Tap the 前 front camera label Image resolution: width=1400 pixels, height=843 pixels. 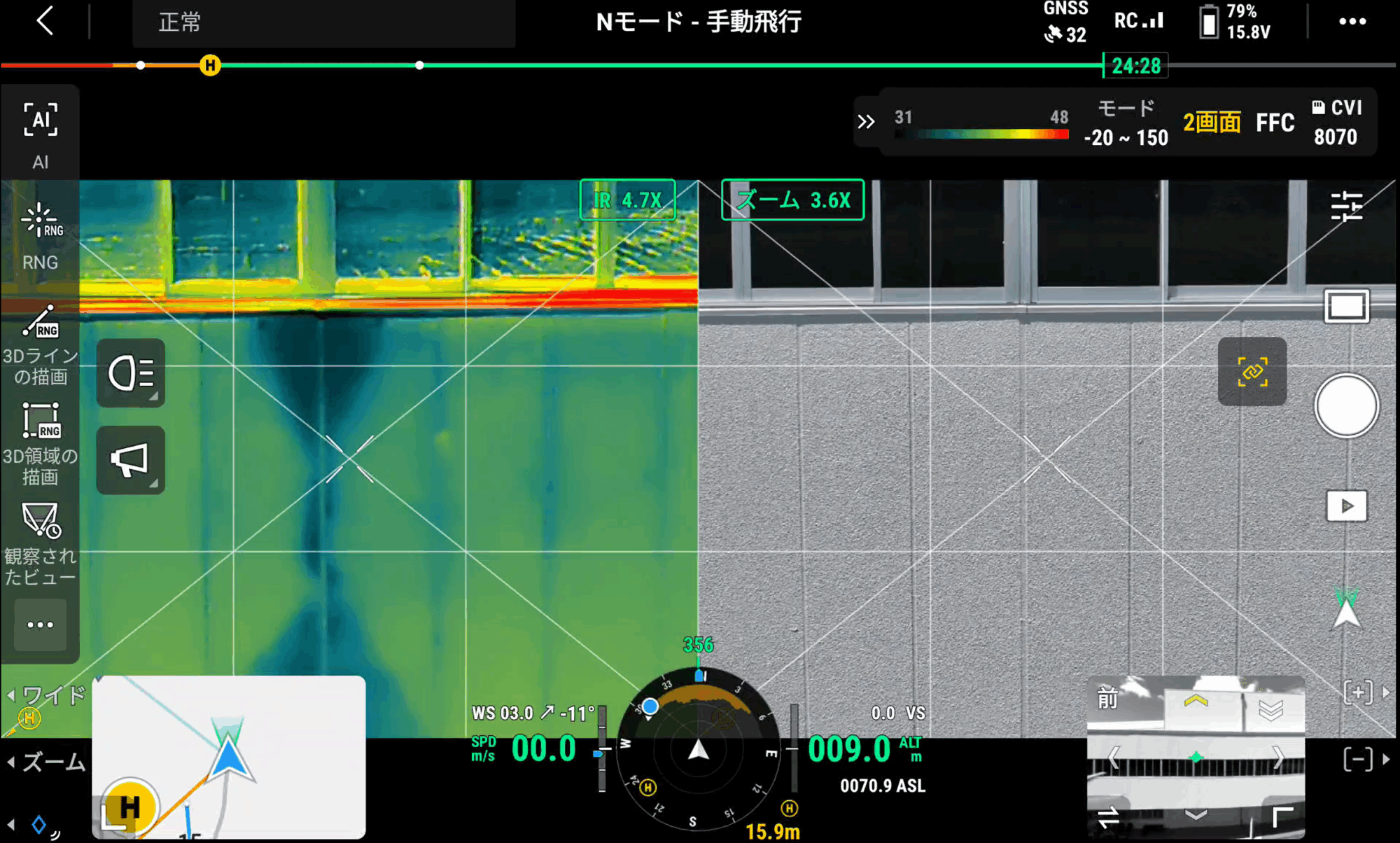(1107, 698)
